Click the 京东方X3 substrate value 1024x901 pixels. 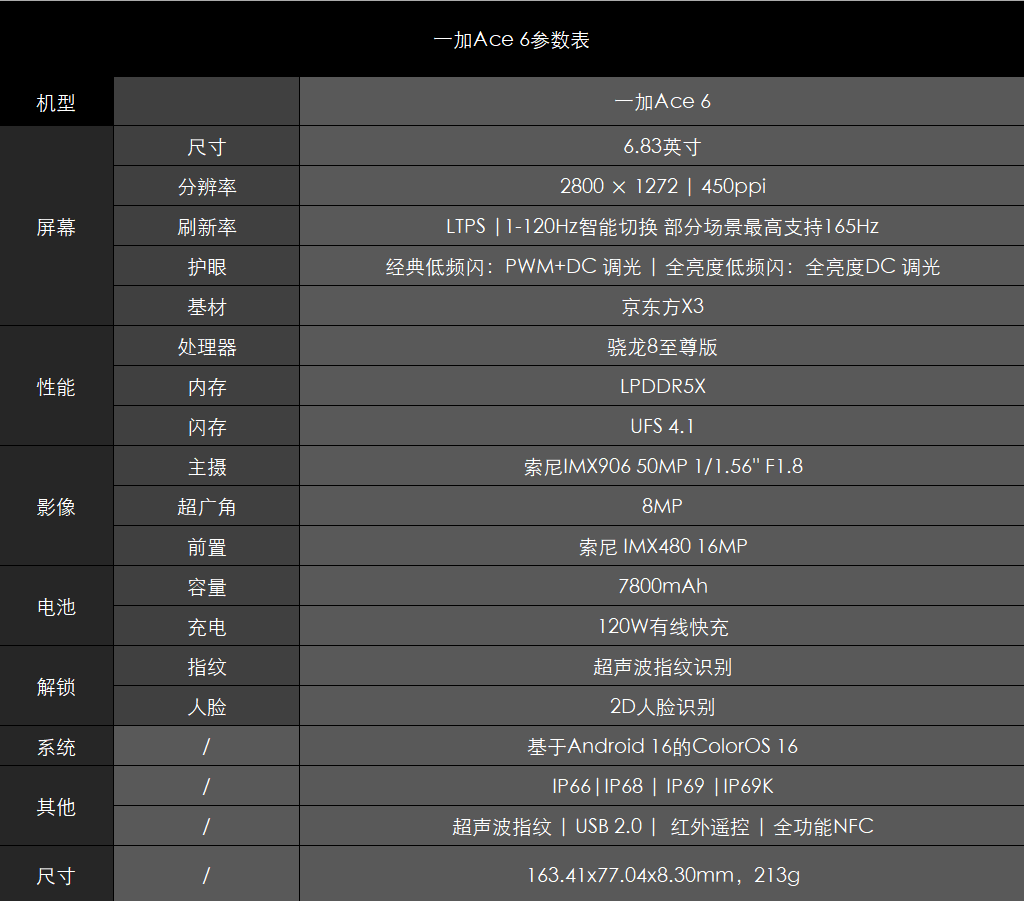(662, 306)
